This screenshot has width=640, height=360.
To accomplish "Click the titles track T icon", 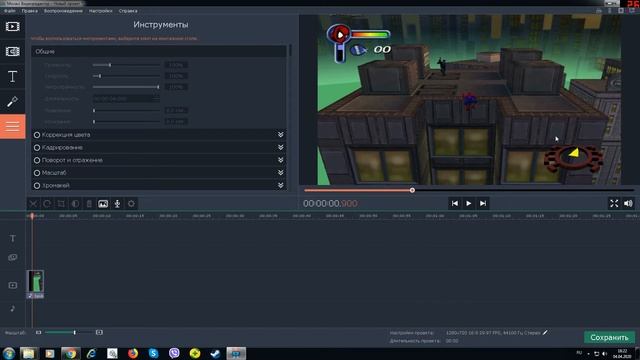I will 13,238.
